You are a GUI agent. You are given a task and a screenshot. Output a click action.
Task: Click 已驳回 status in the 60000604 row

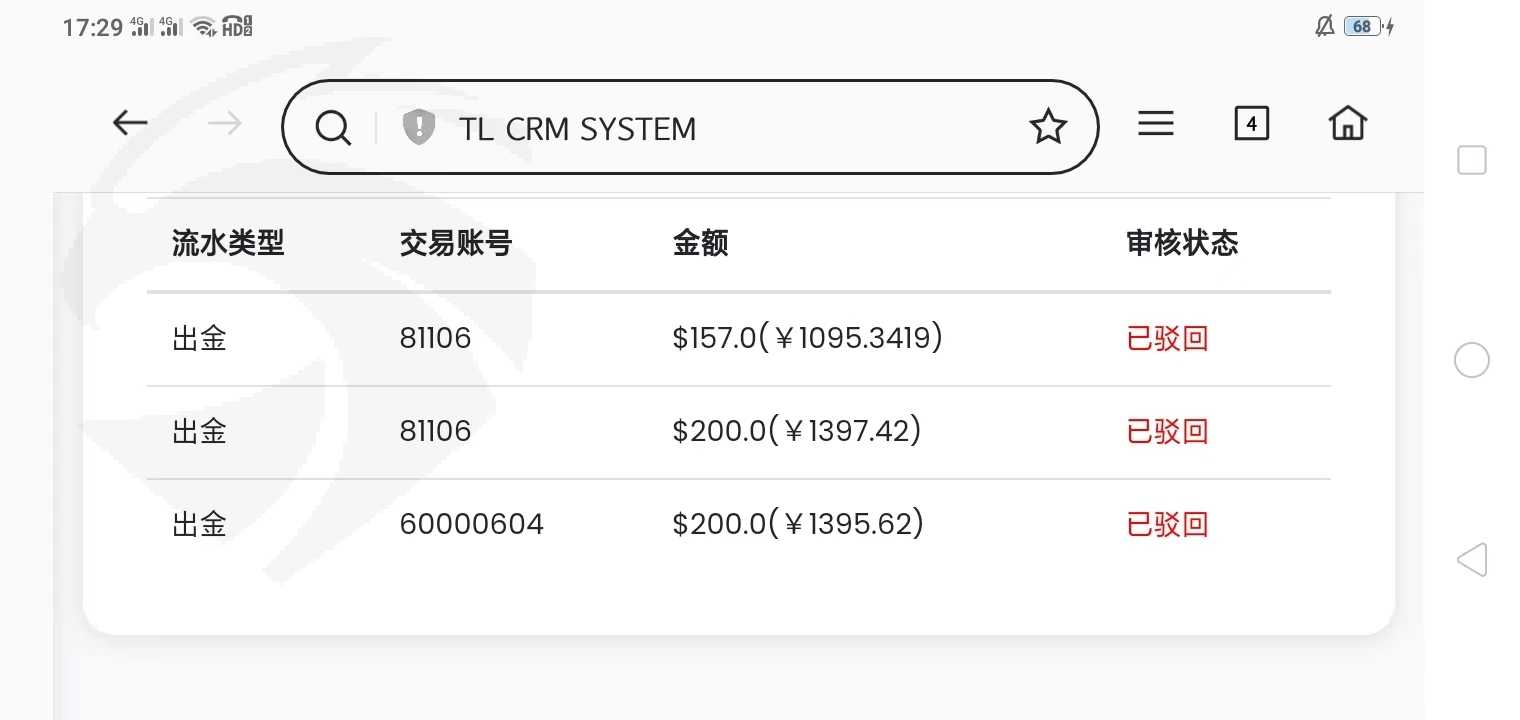(x=1168, y=524)
